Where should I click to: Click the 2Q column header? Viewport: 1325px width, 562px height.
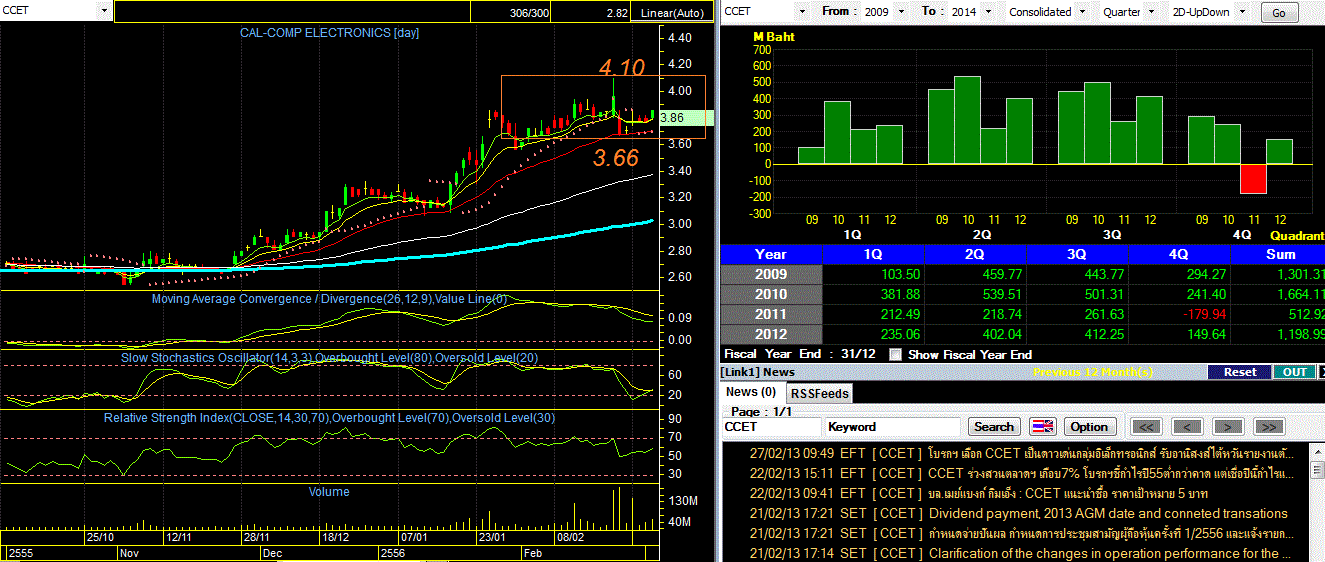[x=975, y=254]
